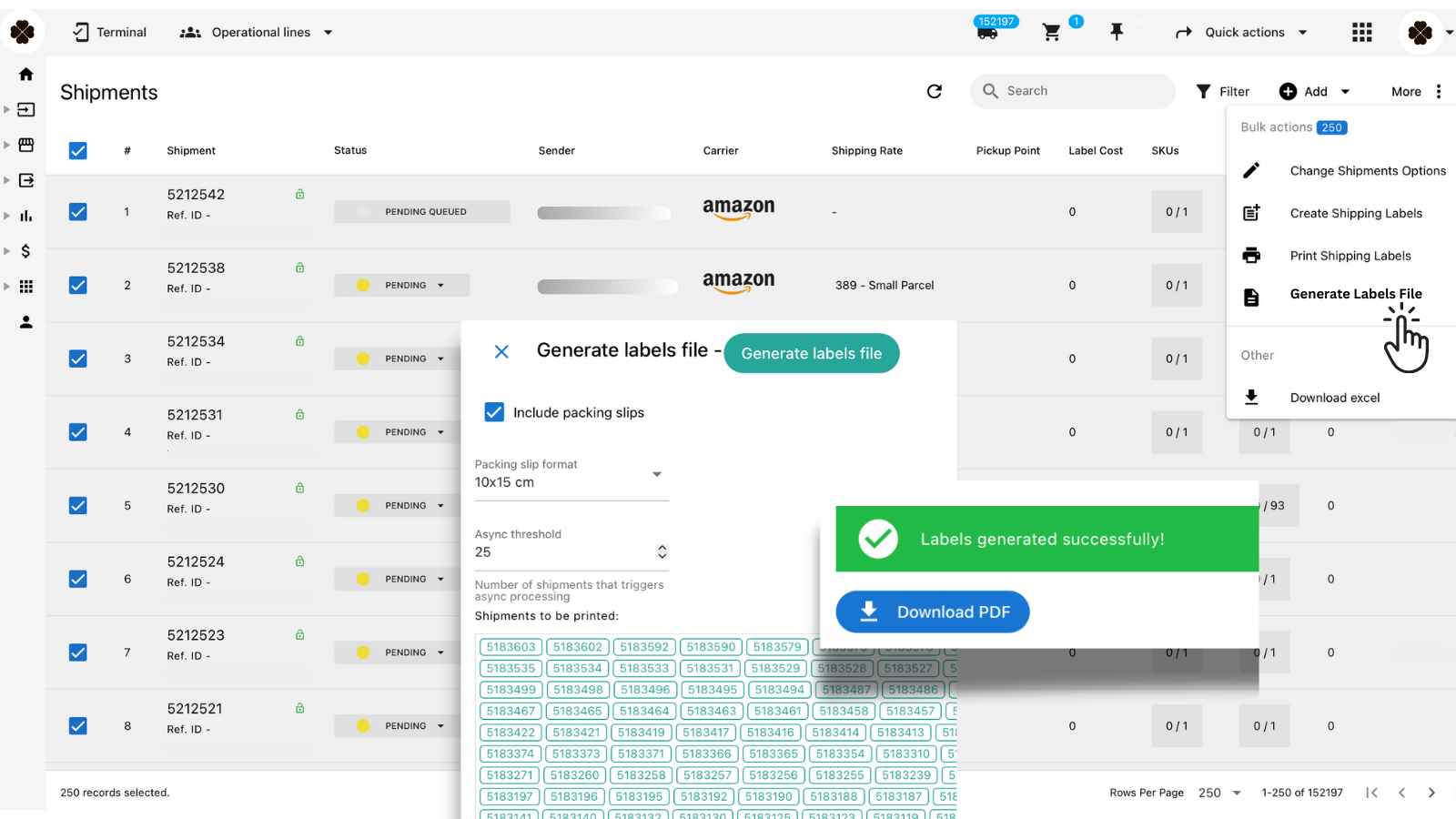The image size is (1456, 819).
Task: Open the dollar billing icon in sidebar
Action: [25, 251]
